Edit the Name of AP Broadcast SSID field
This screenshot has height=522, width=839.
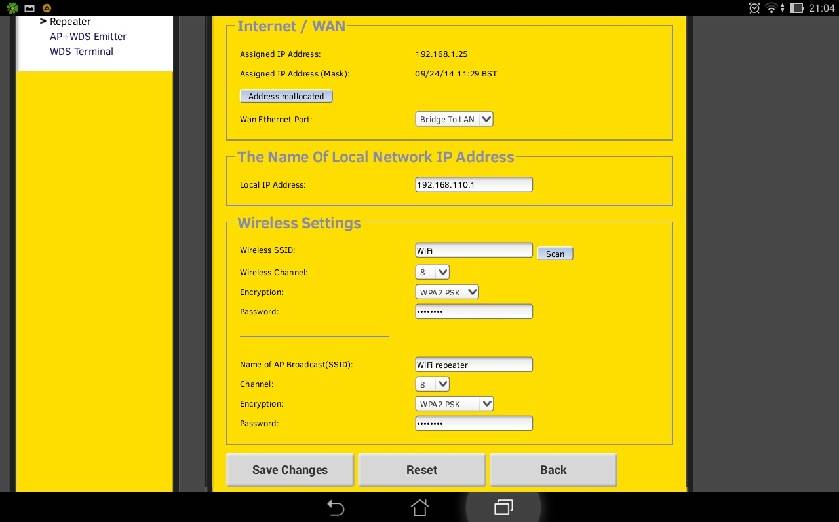[x=474, y=365]
